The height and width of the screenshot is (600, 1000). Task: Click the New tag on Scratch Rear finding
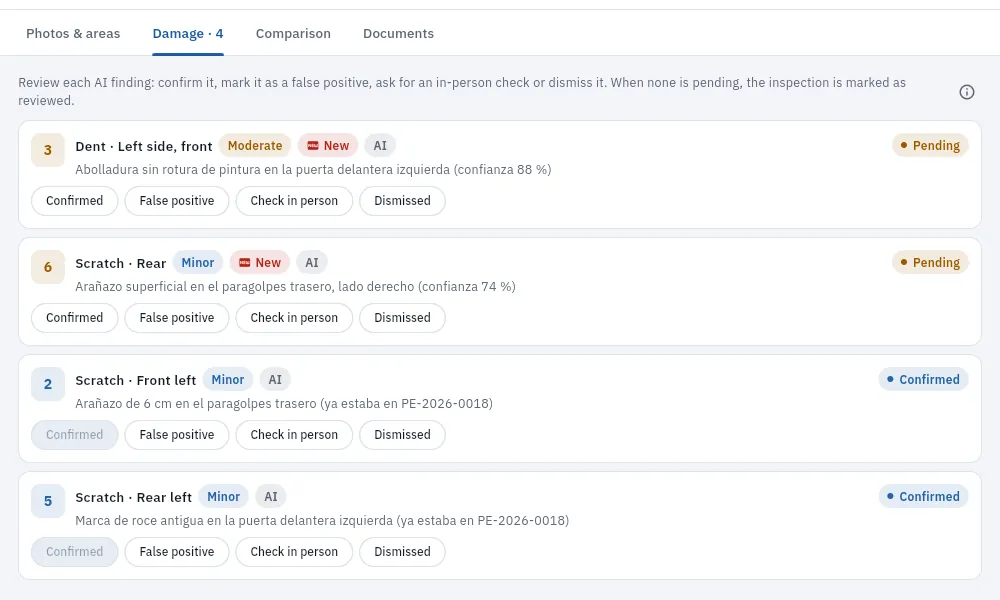260,263
